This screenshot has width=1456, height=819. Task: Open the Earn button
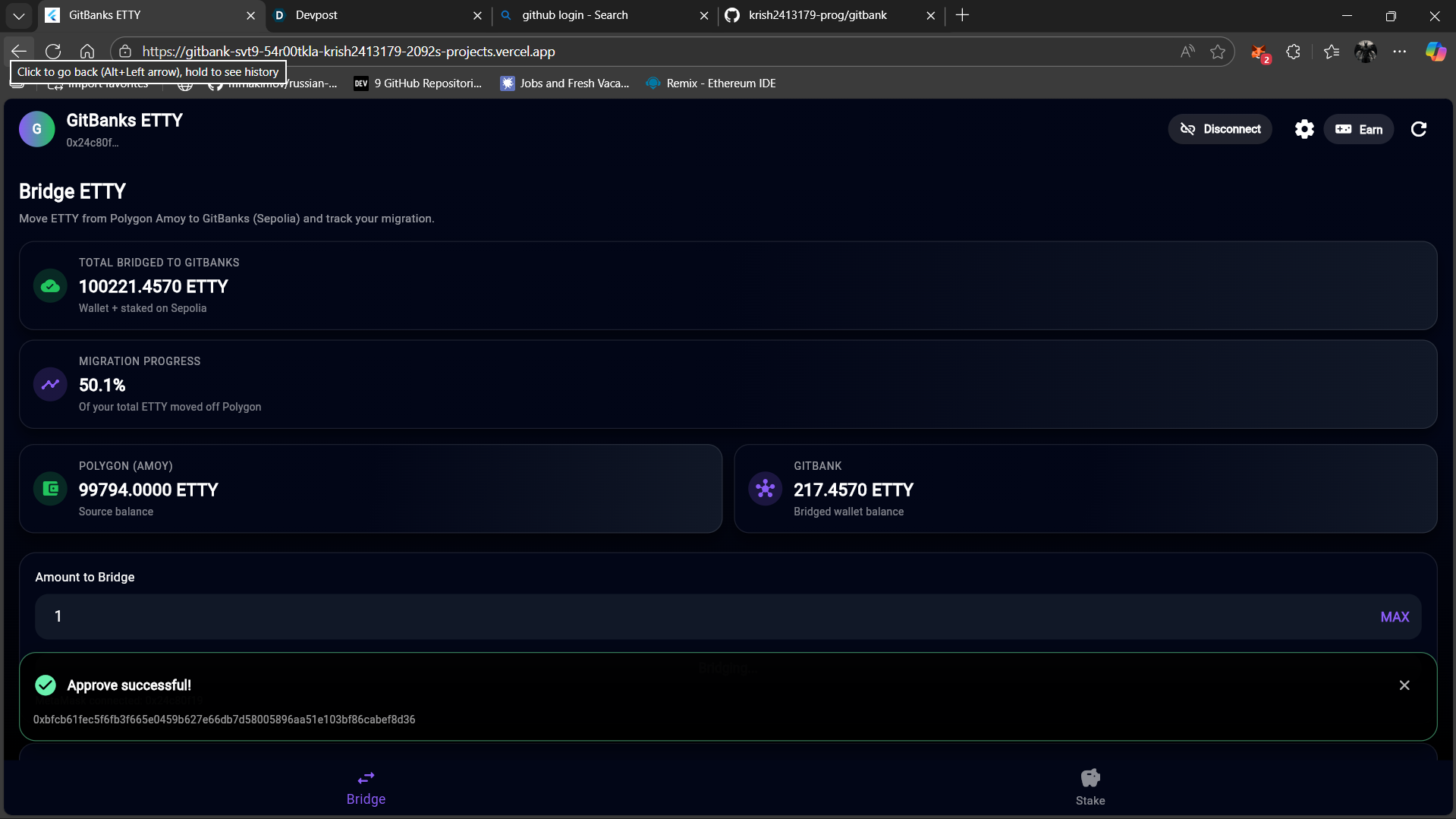coord(1358,129)
